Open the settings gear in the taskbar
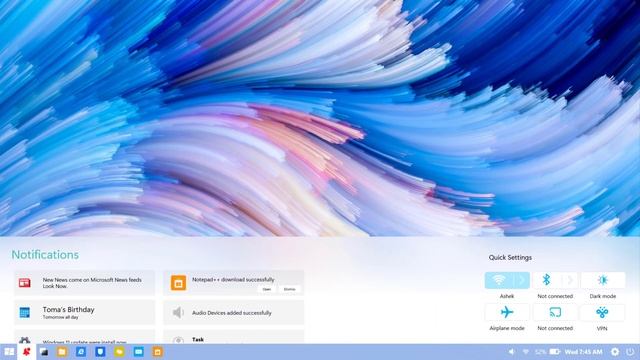 click(615, 351)
